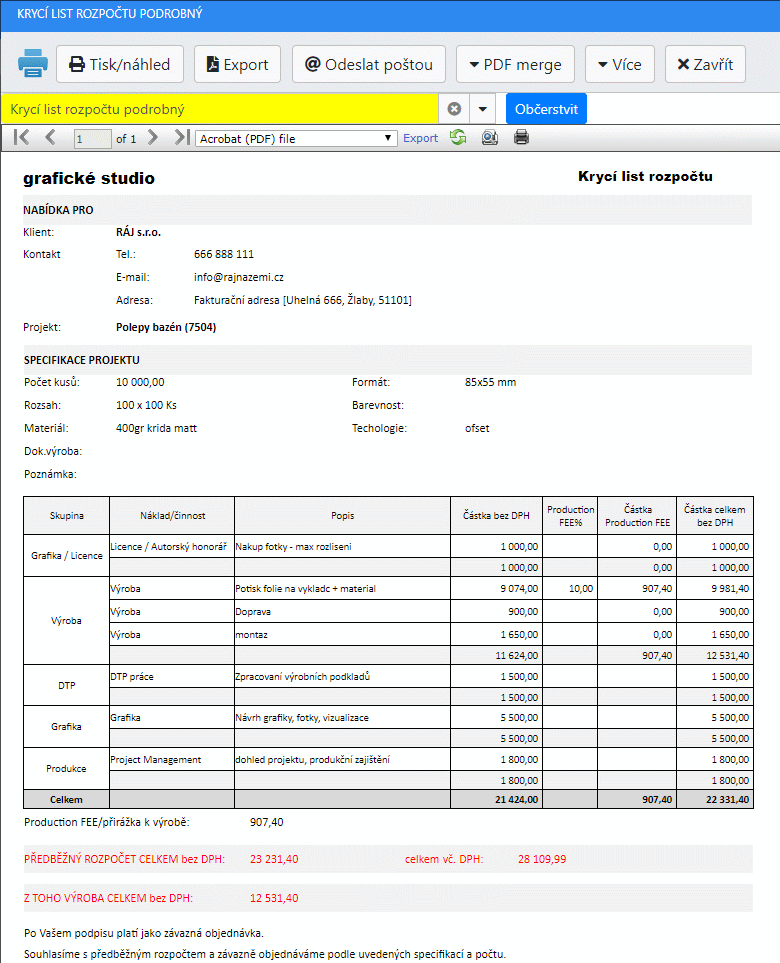The width and height of the screenshot is (780, 963).
Task: Click the Project Management cell
Action: [172, 760]
